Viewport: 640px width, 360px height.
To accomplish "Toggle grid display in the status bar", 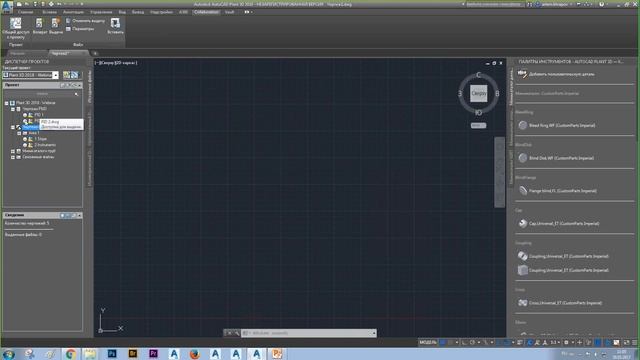I will [x=442, y=342].
